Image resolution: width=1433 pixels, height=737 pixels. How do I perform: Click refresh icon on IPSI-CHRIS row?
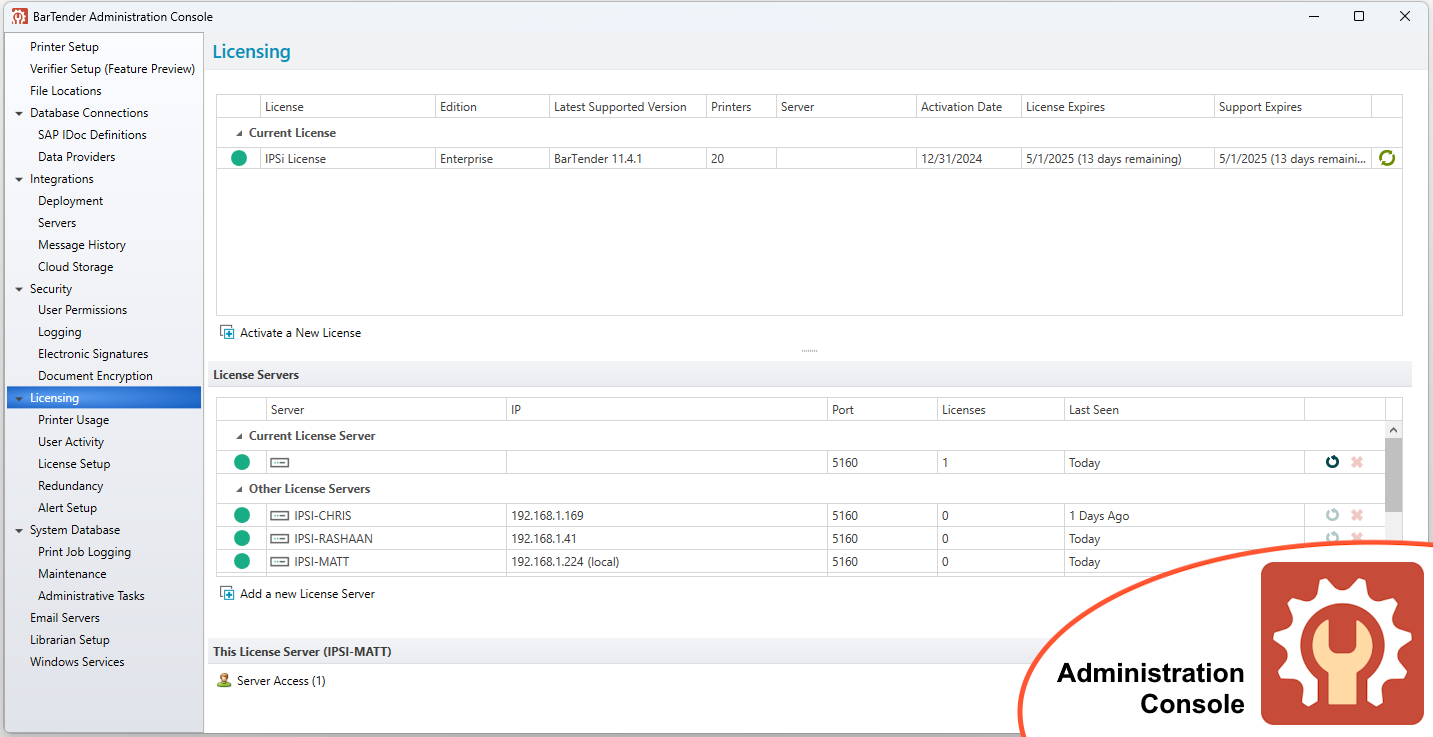click(1332, 515)
